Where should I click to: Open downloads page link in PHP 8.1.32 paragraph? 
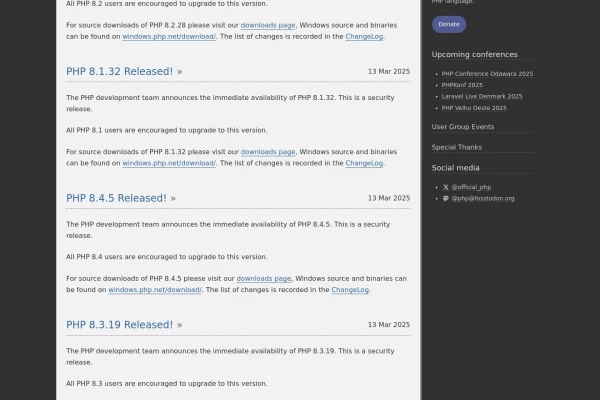(x=268, y=152)
